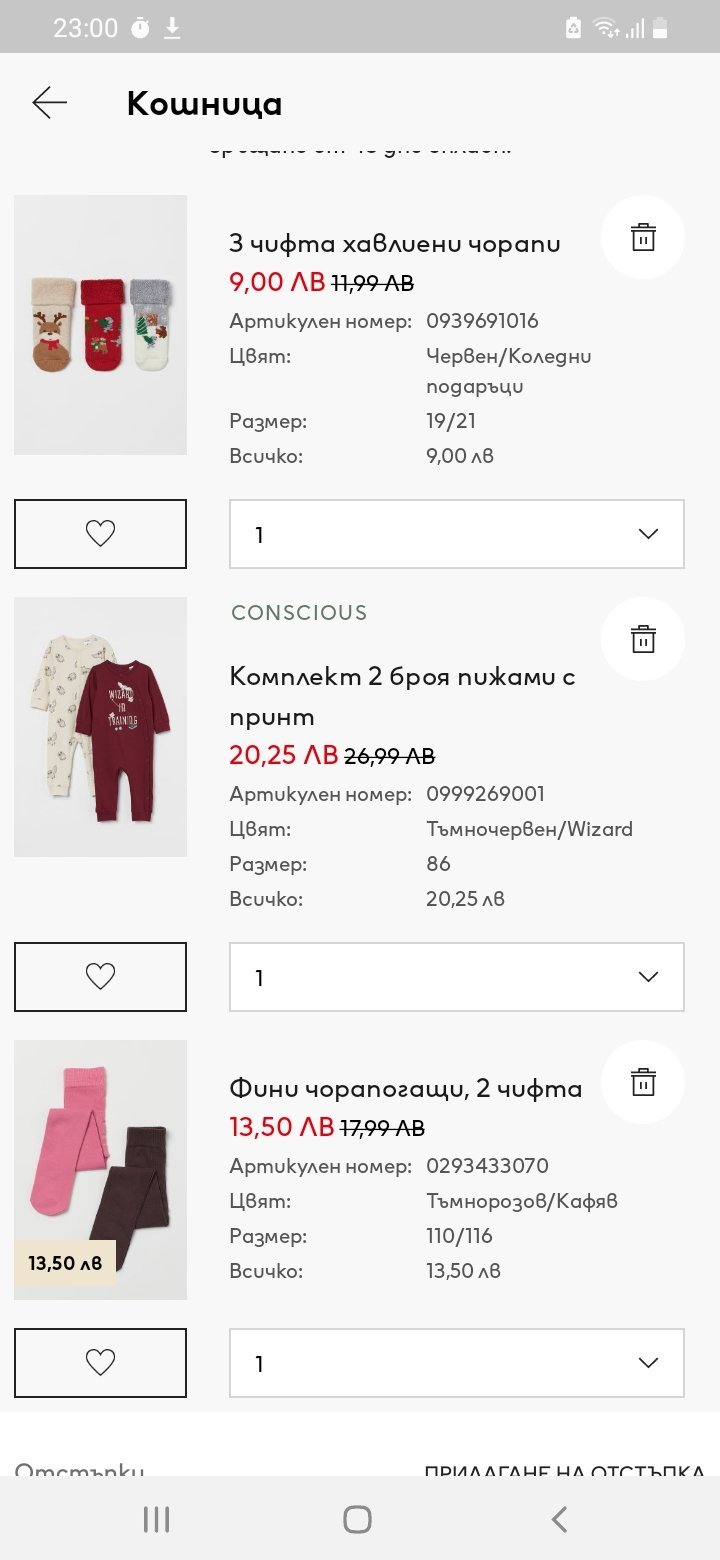720x1560 pixels.
Task: Open the tights product photo
Action: tap(100, 1170)
